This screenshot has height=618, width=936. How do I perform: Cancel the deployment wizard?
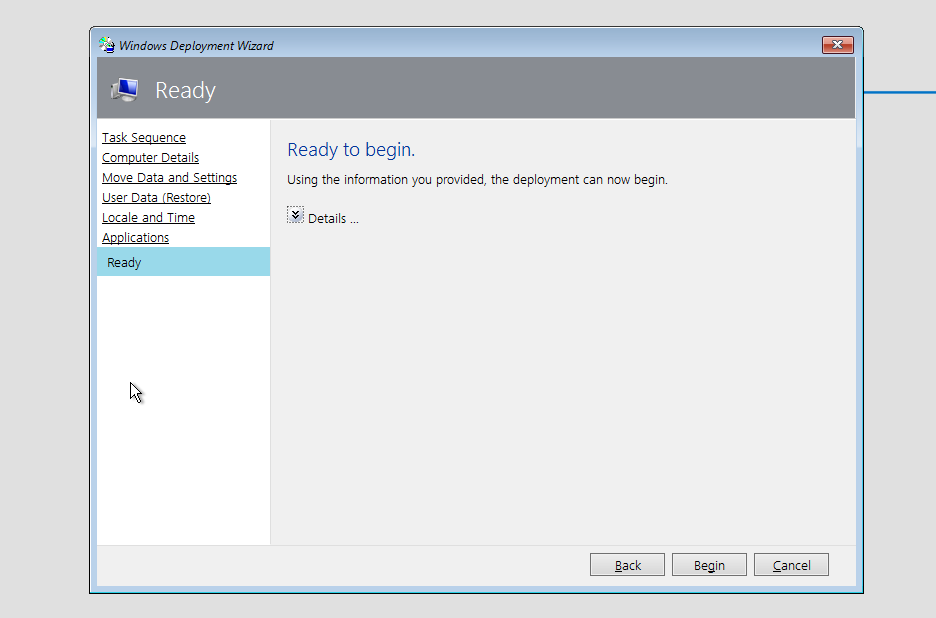pos(791,564)
